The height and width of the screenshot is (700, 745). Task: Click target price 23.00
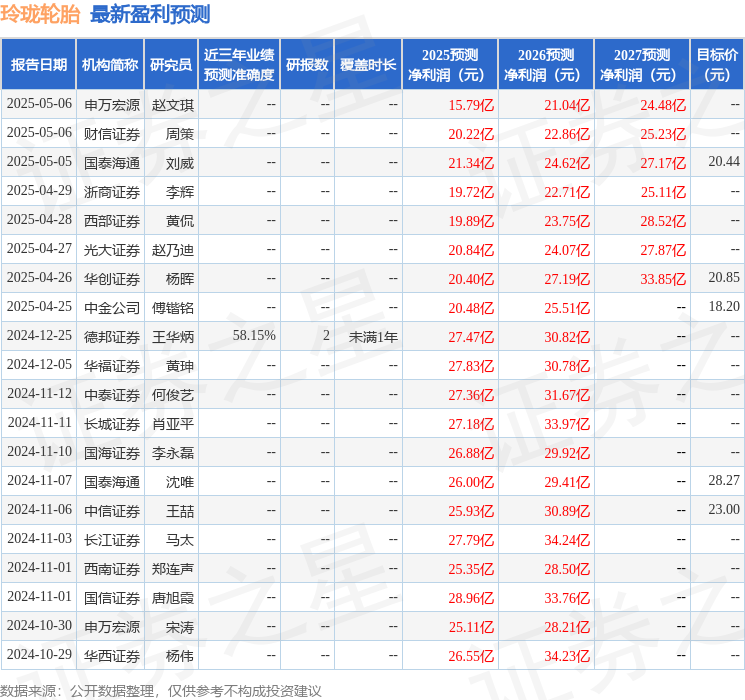724,509
